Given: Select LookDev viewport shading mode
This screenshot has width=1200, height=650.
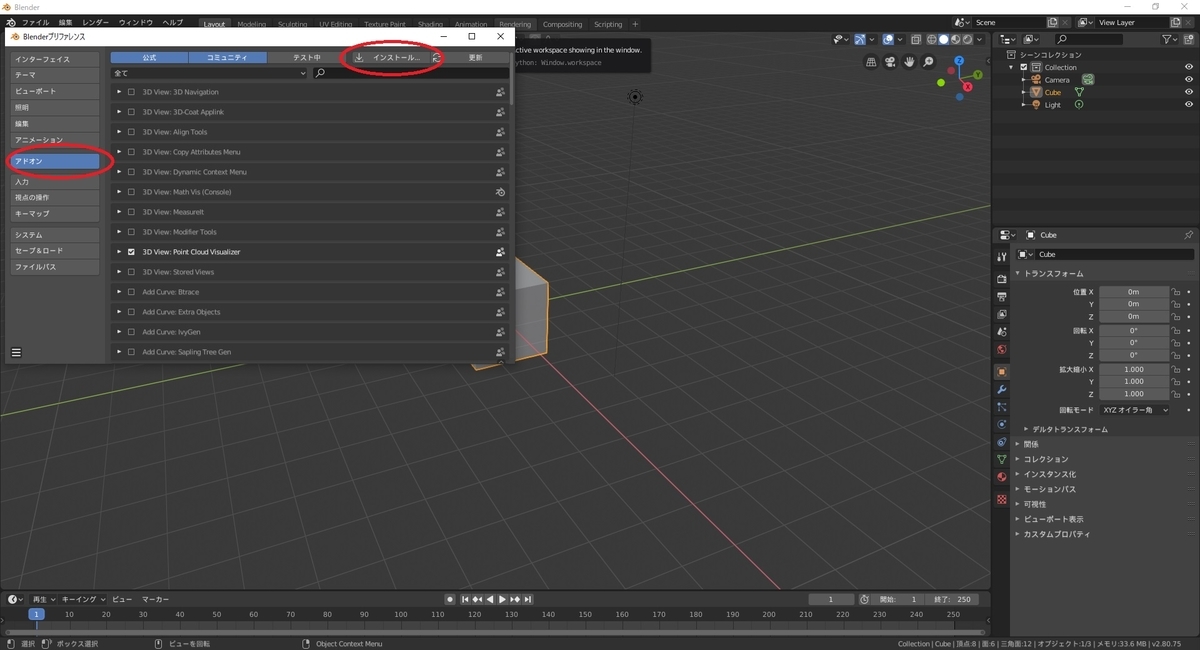Looking at the screenshot, I should [955, 39].
